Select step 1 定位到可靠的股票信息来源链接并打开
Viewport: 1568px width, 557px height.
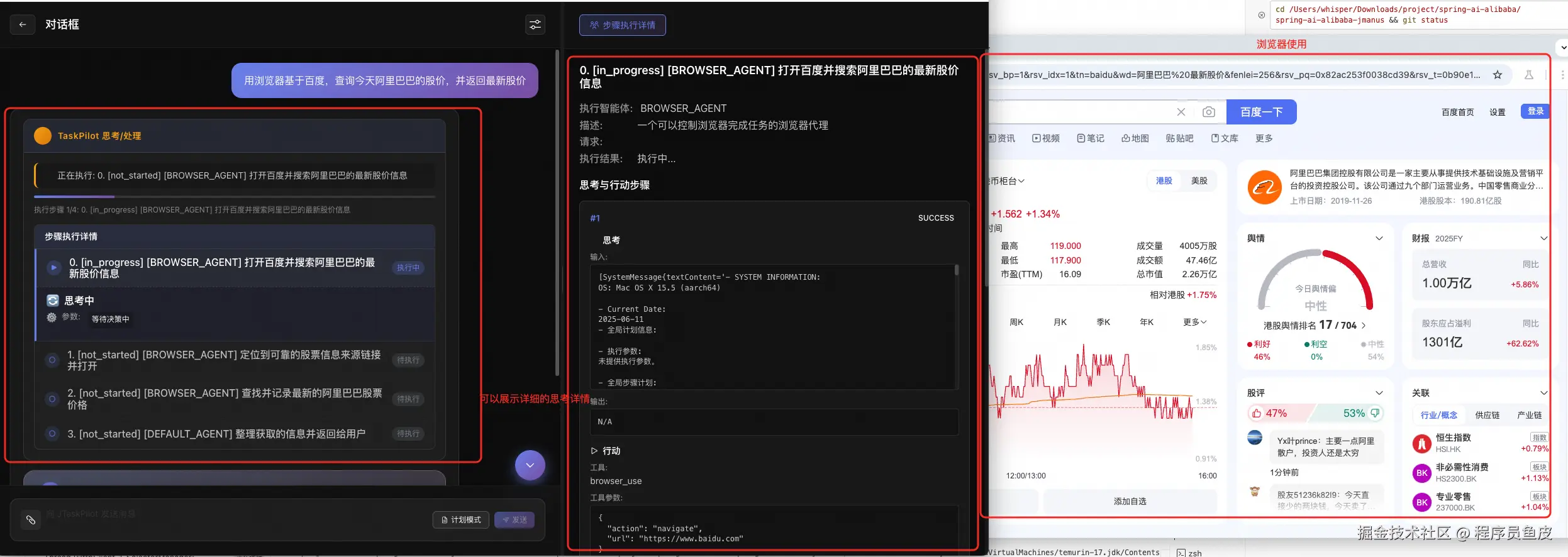[235, 360]
